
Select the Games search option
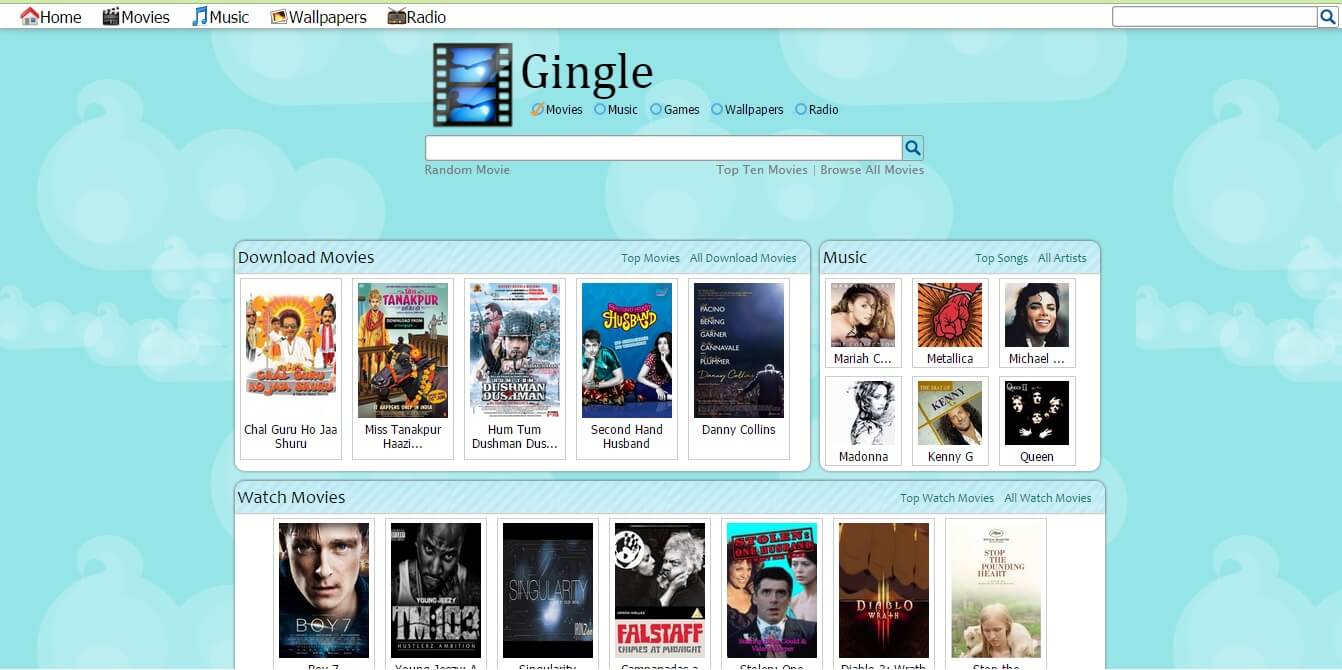tap(674, 110)
